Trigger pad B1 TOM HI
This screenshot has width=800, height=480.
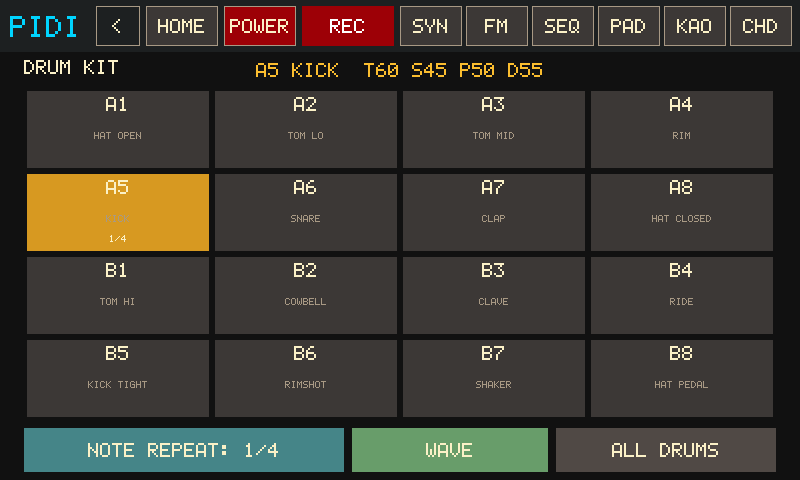pos(118,295)
